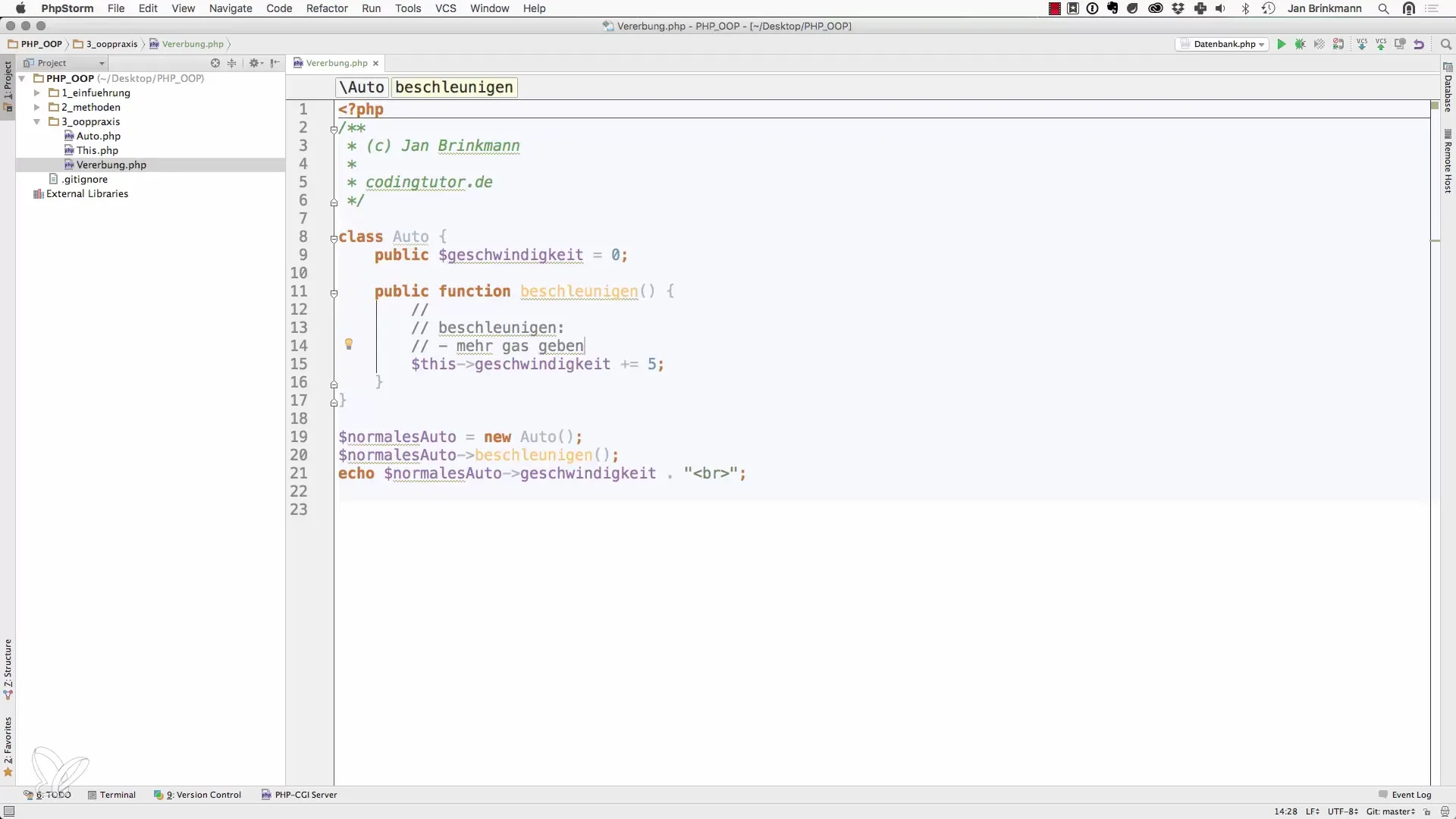
Task: Hide the Project tool window
Action: pyautogui.click(x=275, y=63)
